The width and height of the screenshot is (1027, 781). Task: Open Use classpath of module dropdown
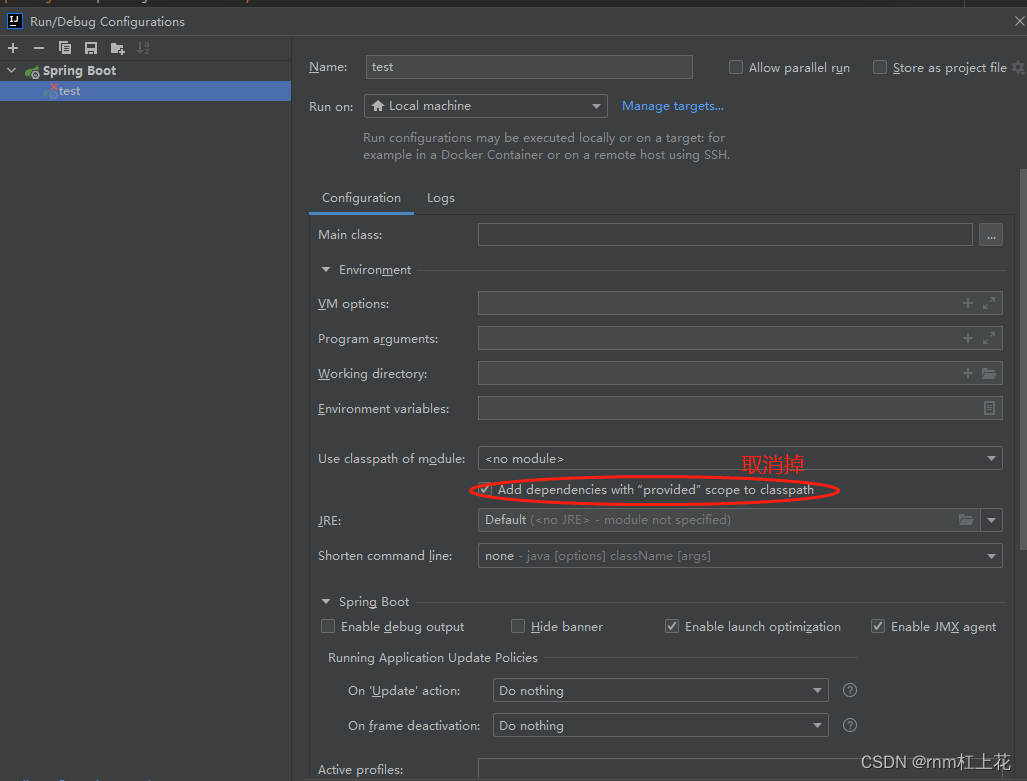740,459
